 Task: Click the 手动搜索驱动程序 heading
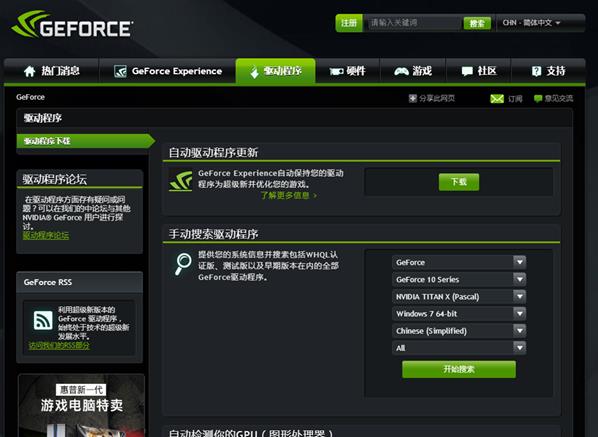pyautogui.click(x=213, y=234)
